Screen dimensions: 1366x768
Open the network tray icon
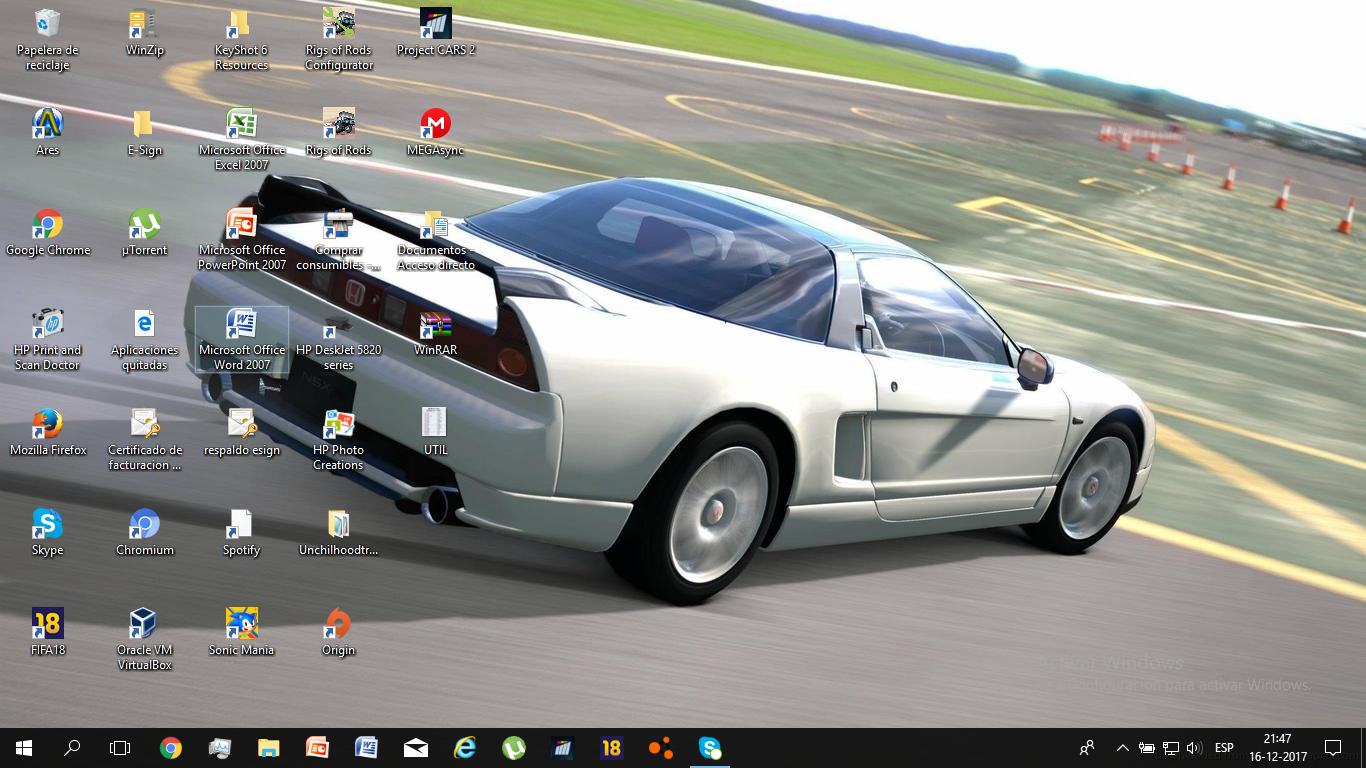[1170, 748]
